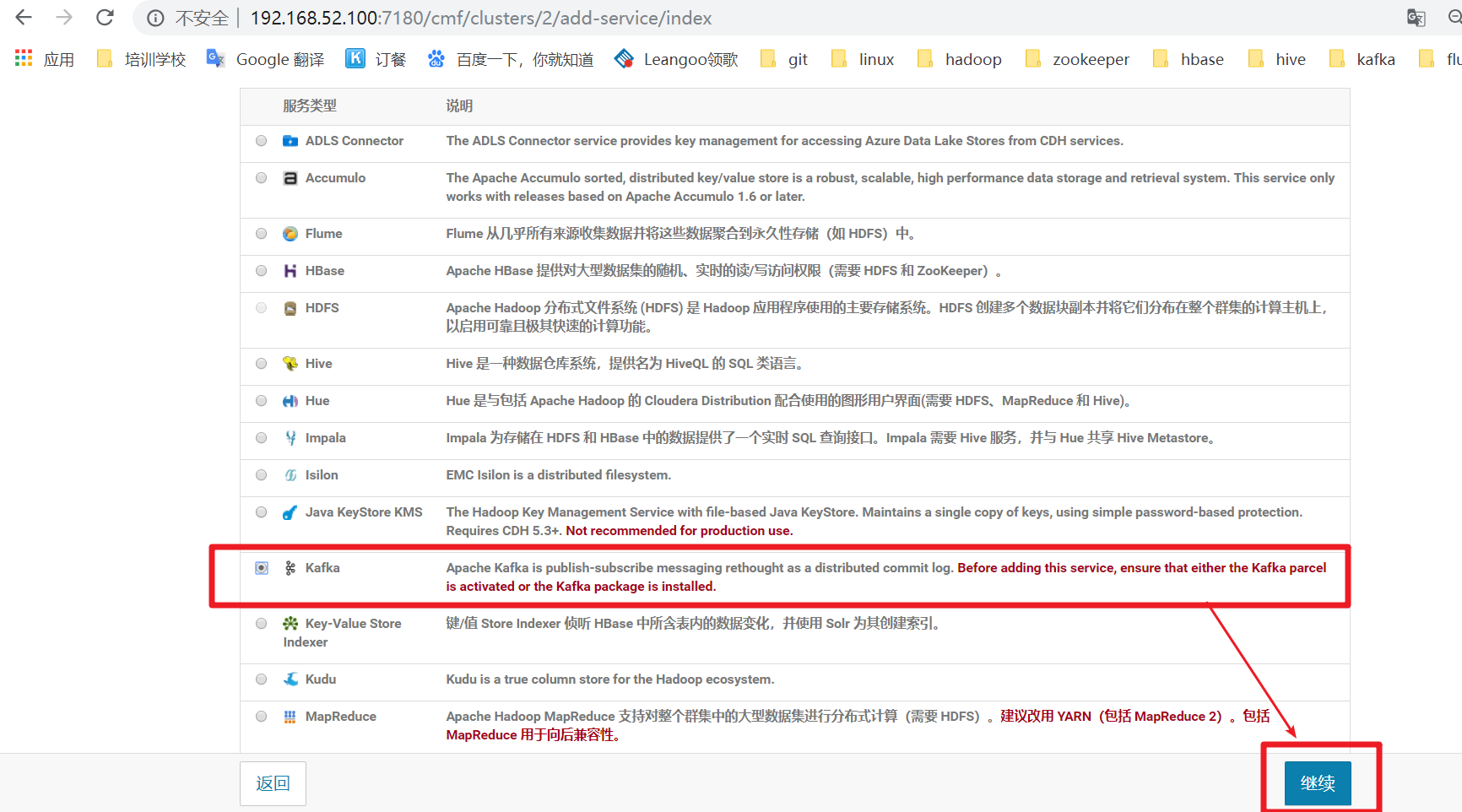Click the forward navigation arrow

pyautogui.click(x=64, y=17)
